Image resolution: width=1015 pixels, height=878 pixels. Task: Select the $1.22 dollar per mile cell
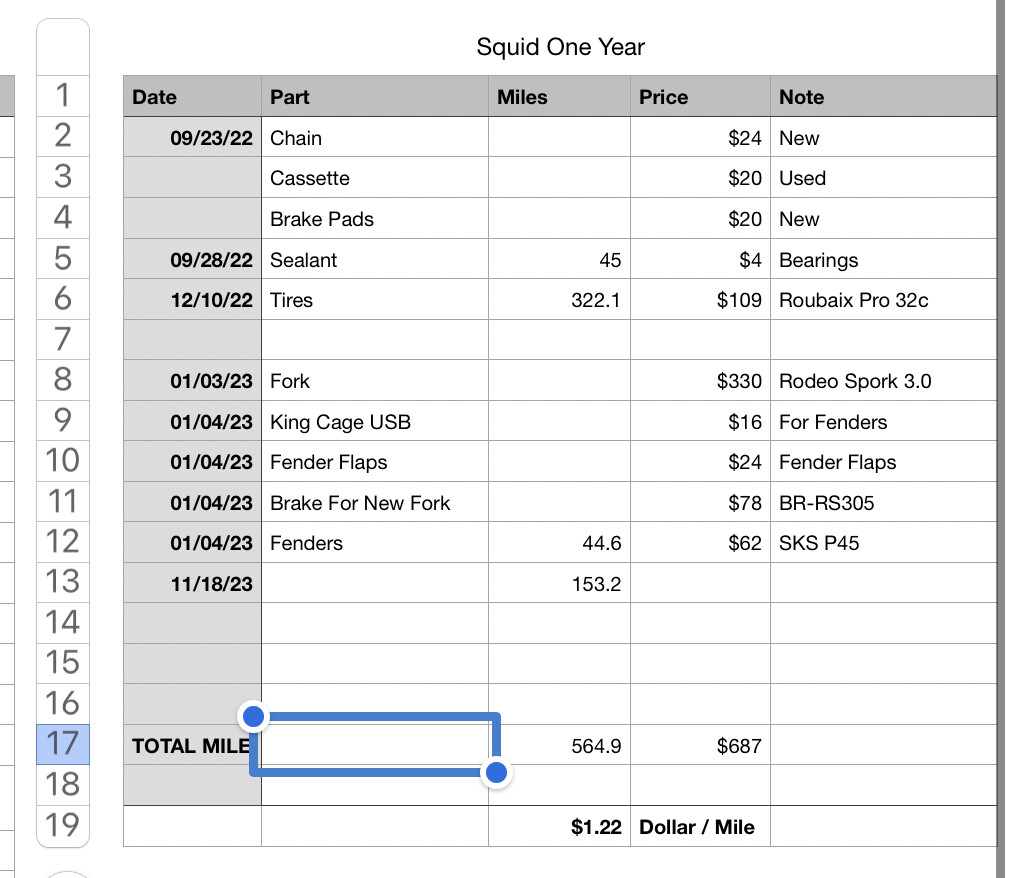tap(559, 827)
